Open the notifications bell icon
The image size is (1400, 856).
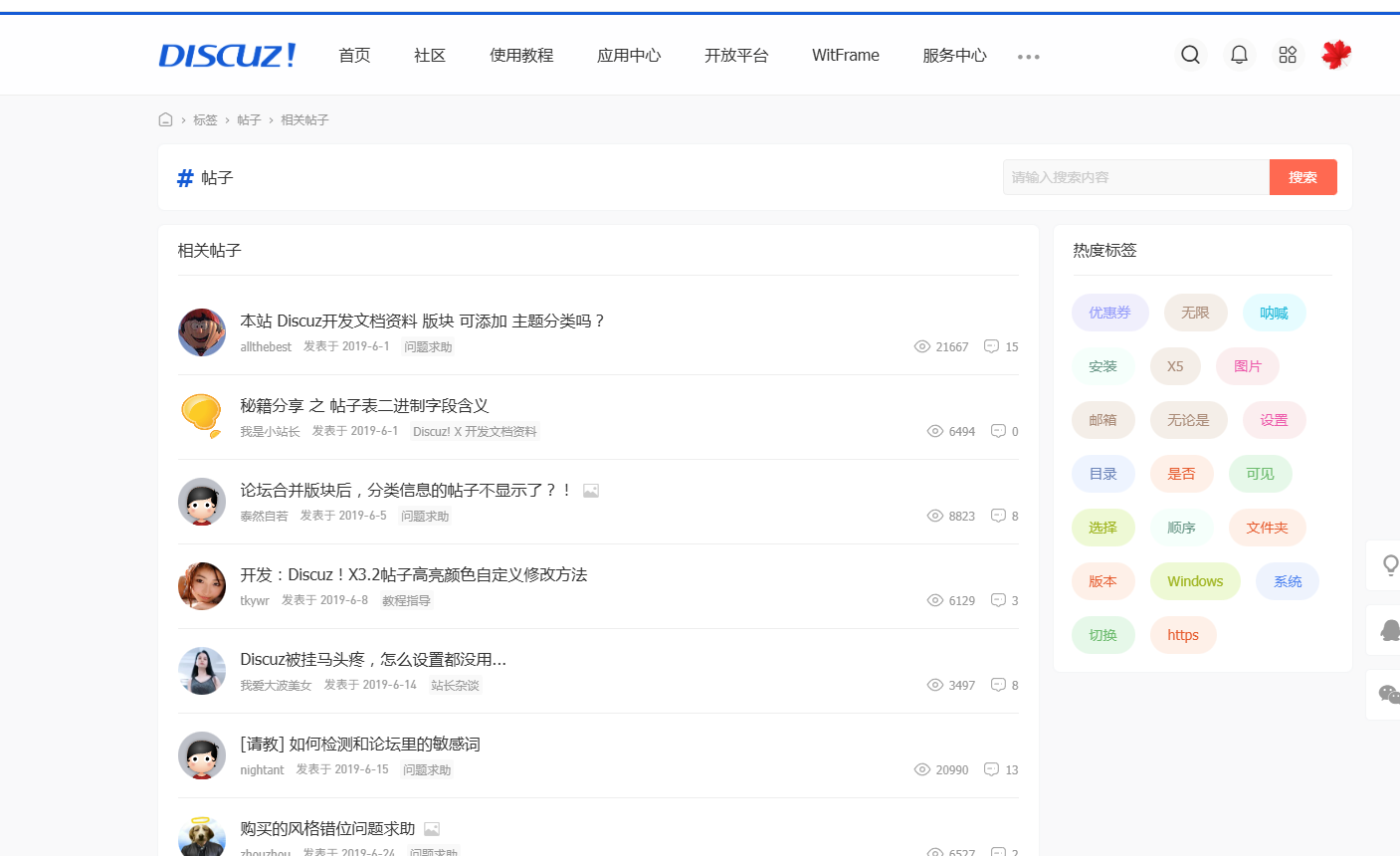[x=1239, y=55]
